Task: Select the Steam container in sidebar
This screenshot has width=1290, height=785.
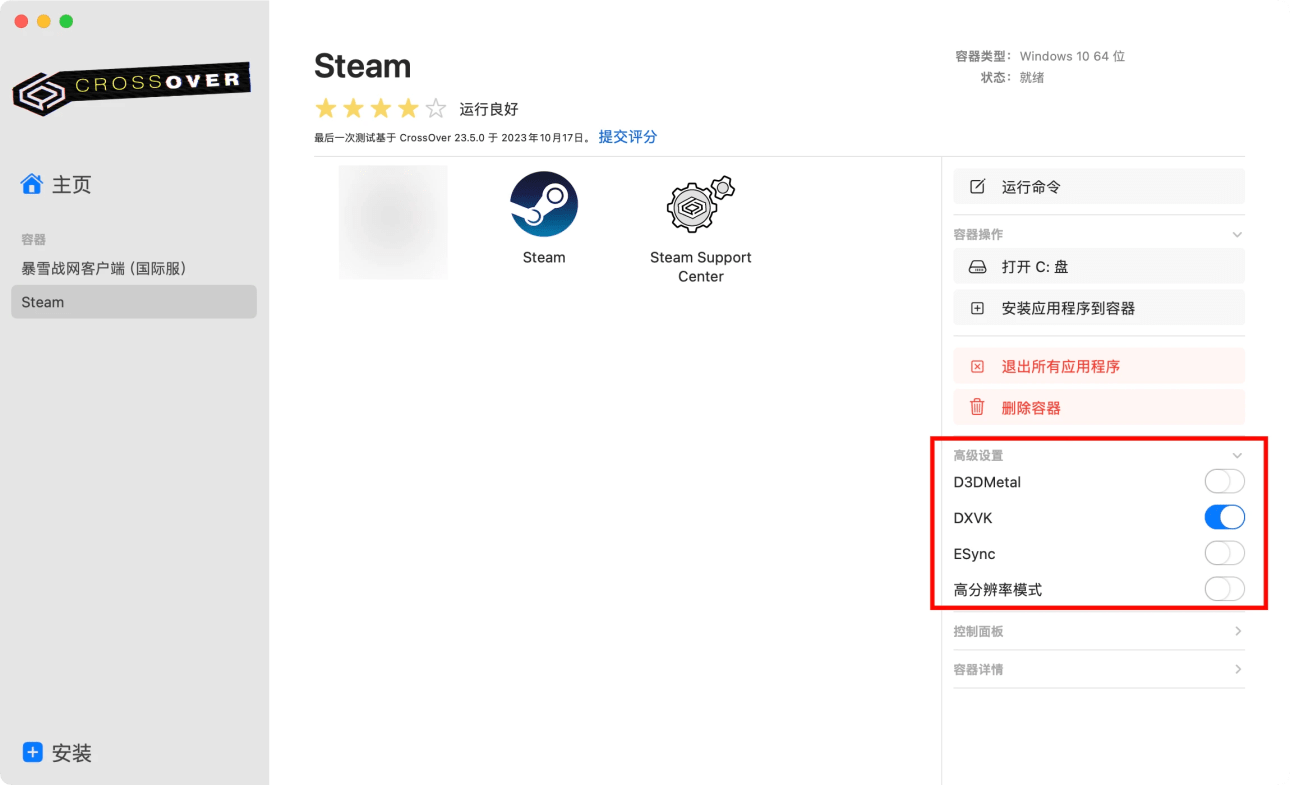Action: 133,302
